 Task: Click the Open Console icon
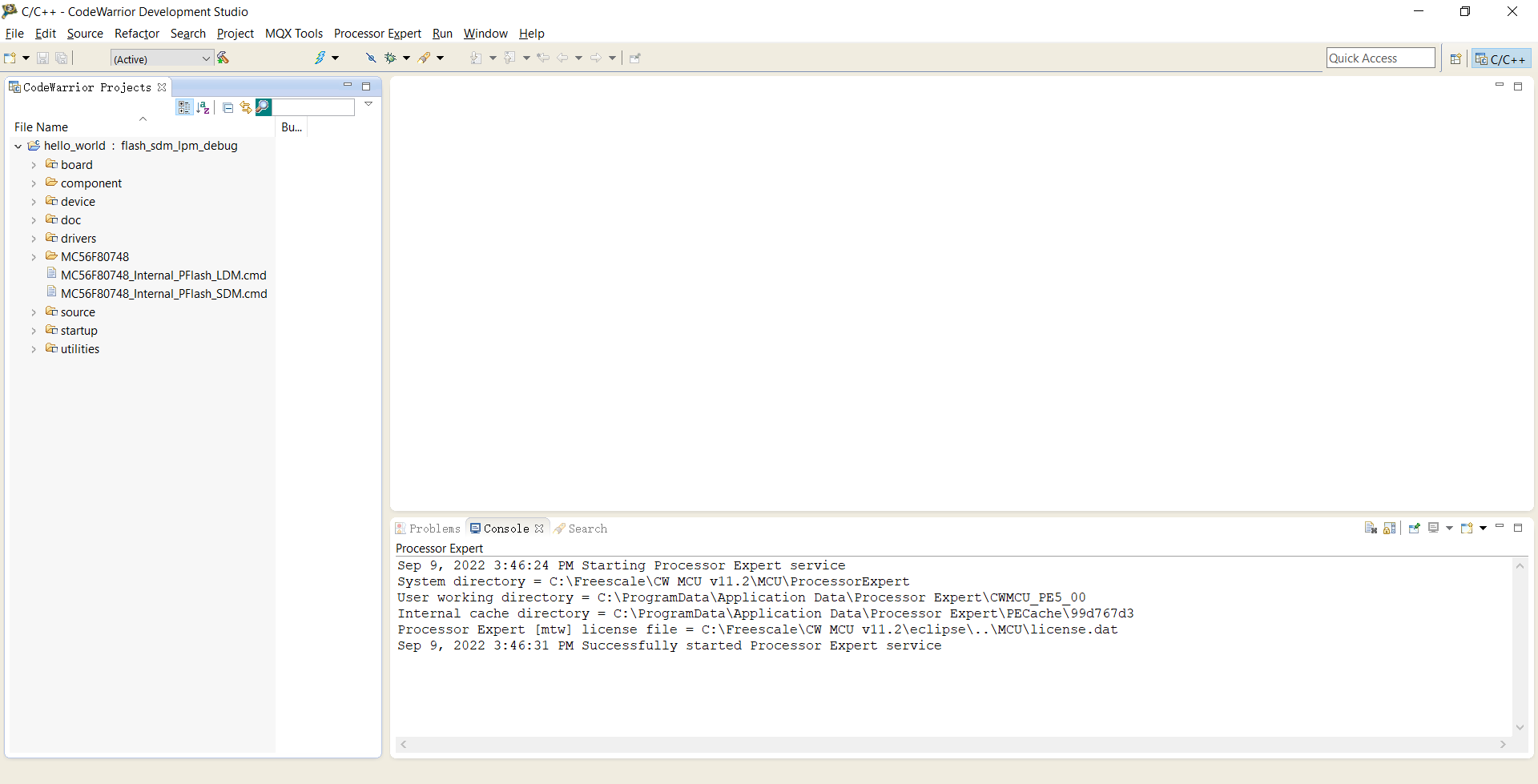1468,528
